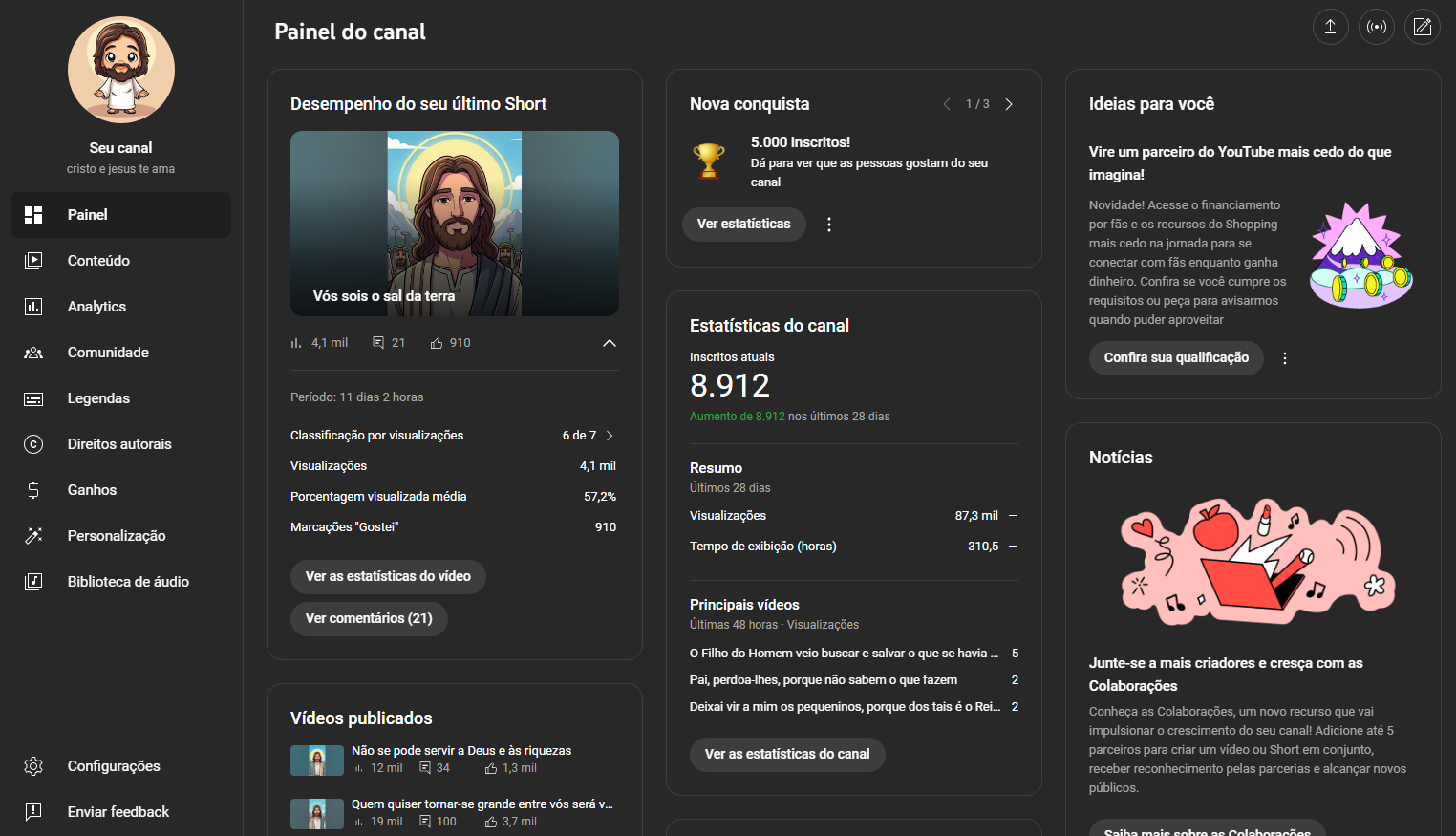The height and width of the screenshot is (836, 1456).
Task: Open the Legendas menu item
Action: click(121, 398)
